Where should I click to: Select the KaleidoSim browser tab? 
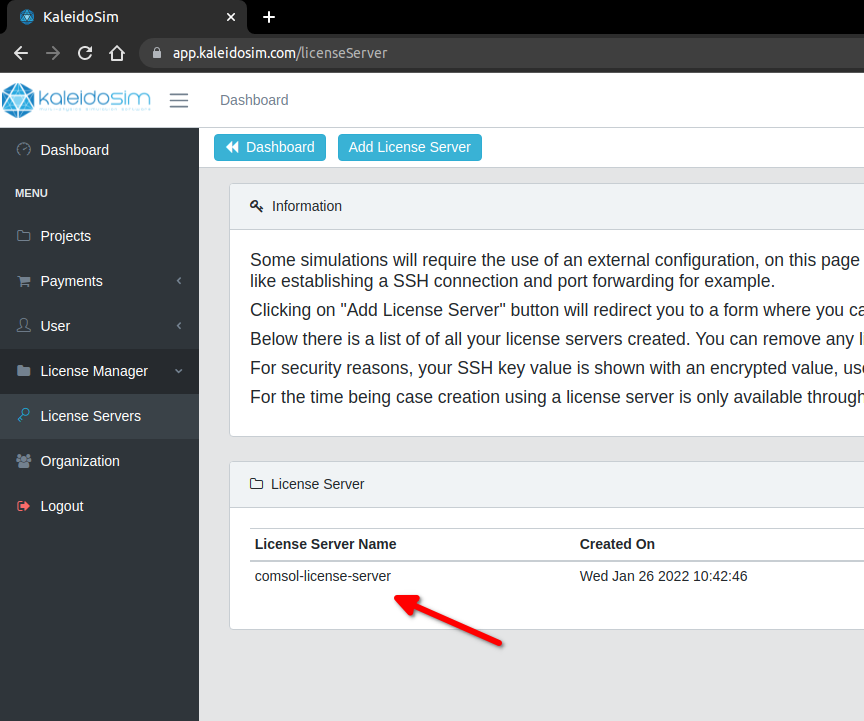point(127,17)
